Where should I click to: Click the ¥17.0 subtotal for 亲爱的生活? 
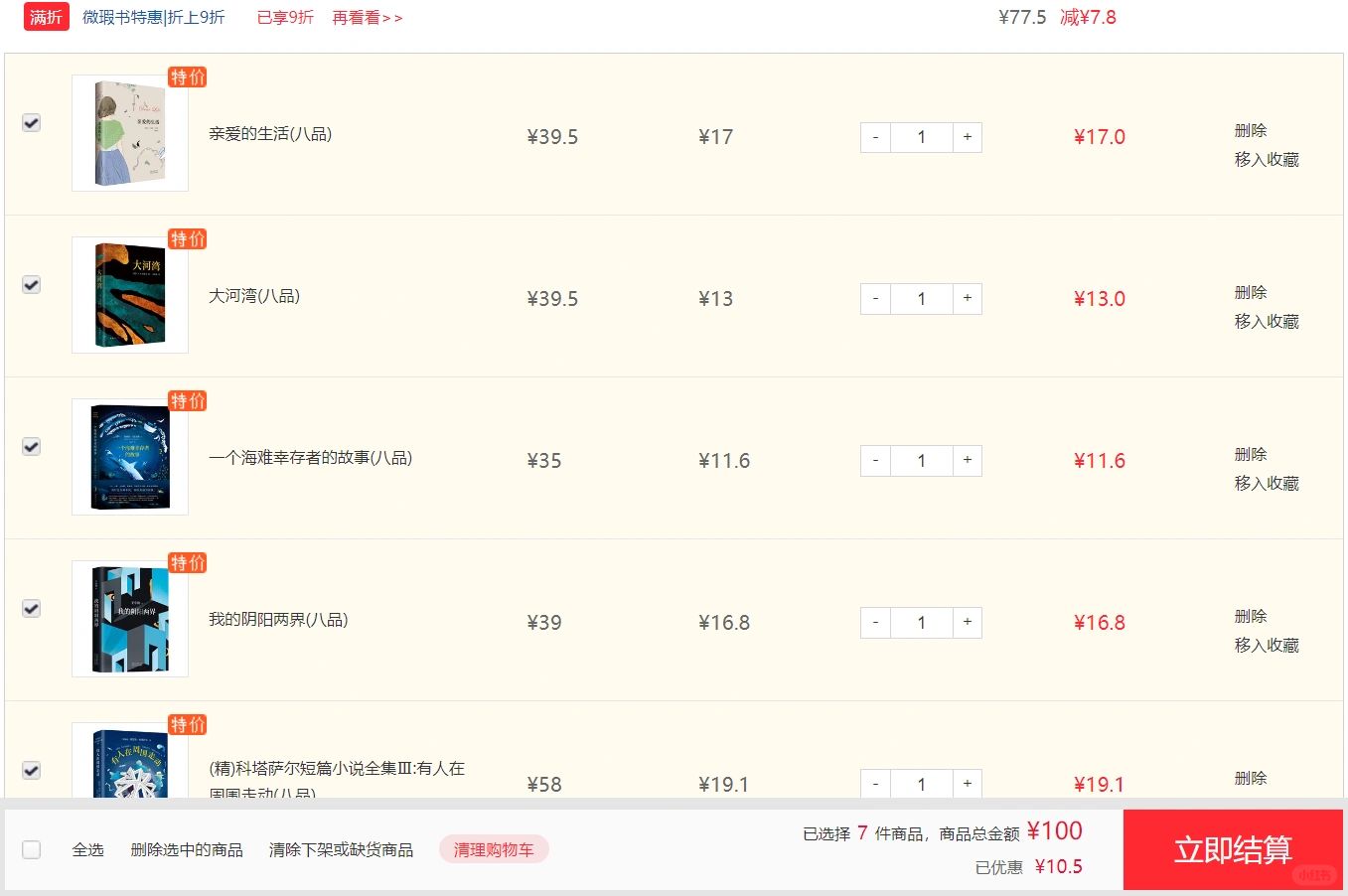(1100, 137)
